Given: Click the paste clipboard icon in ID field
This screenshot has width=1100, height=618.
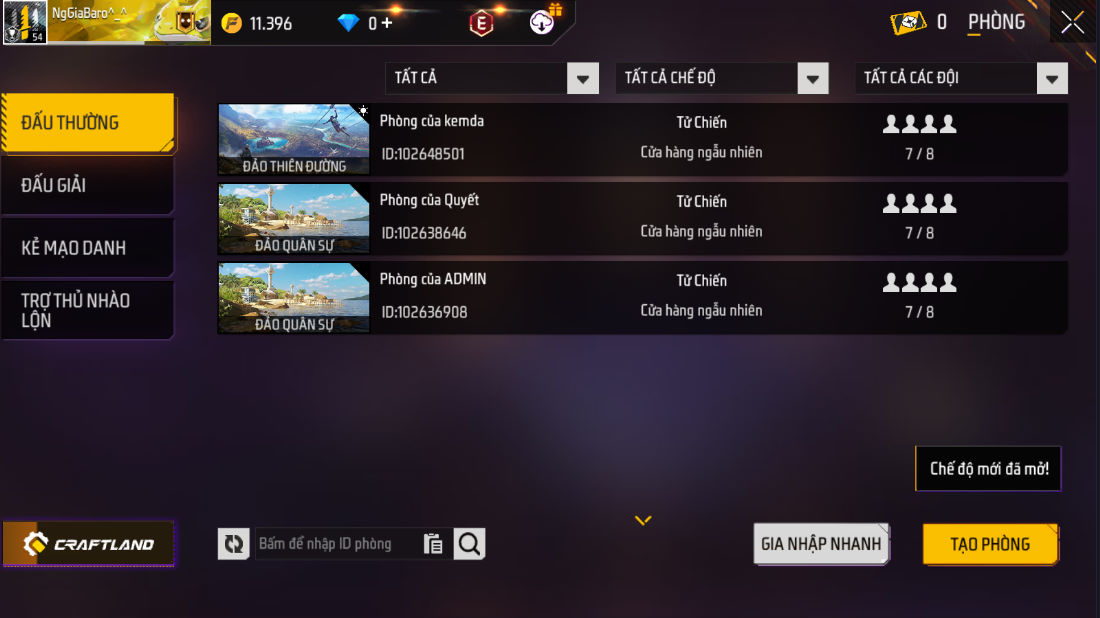Looking at the screenshot, I should (x=433, y=544).
